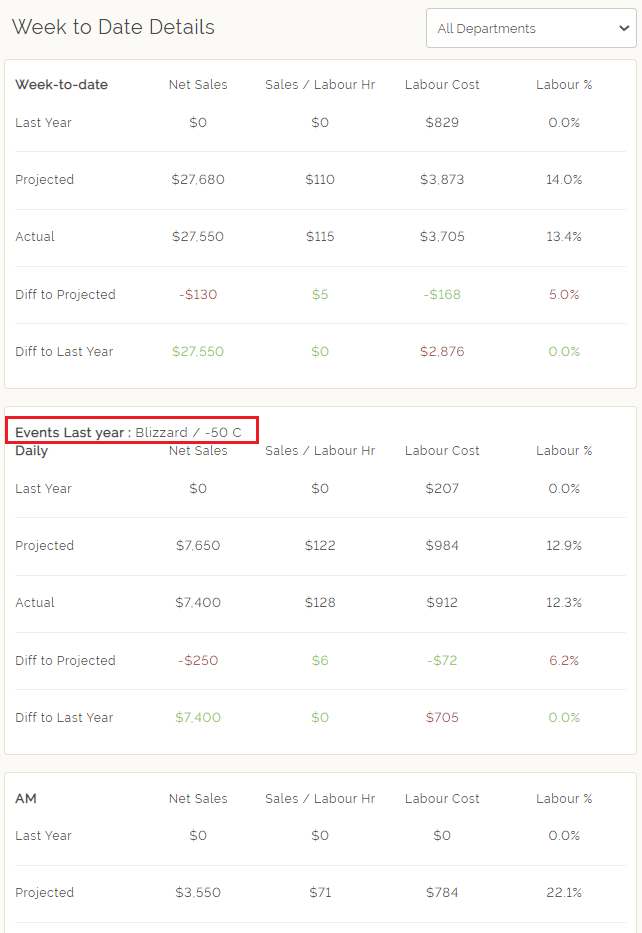Select the $7,650 daily projected net sales
This screenshot has width=642, height=933.
(x=198, y=546)
